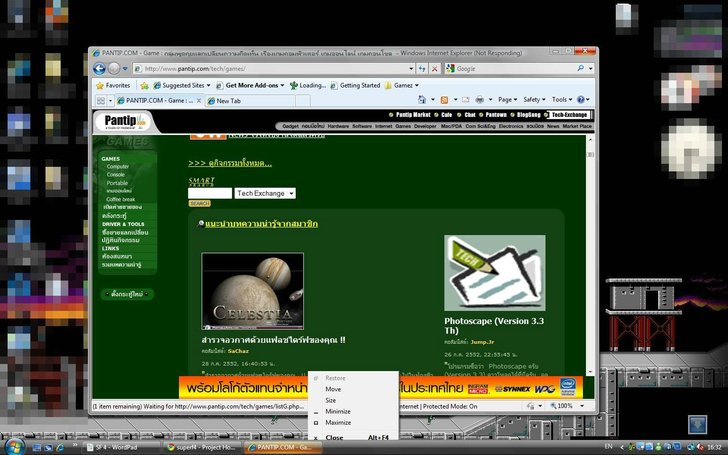Screen dimensions: 728x455
Task: Open the Photoscape (Version 3.3 Th) title link
Action: coord(494,325)
